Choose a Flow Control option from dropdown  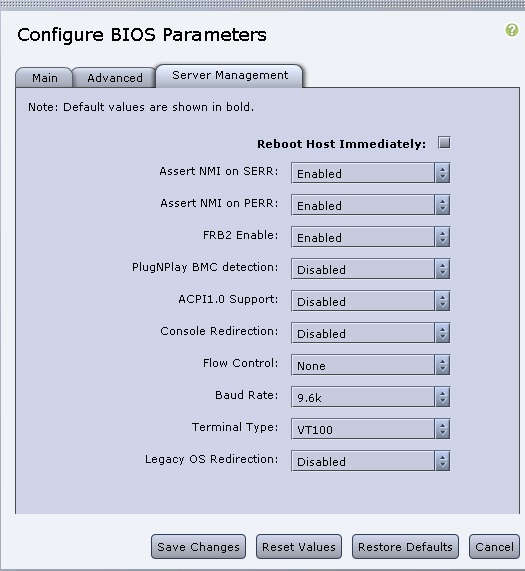coord(371,365)
